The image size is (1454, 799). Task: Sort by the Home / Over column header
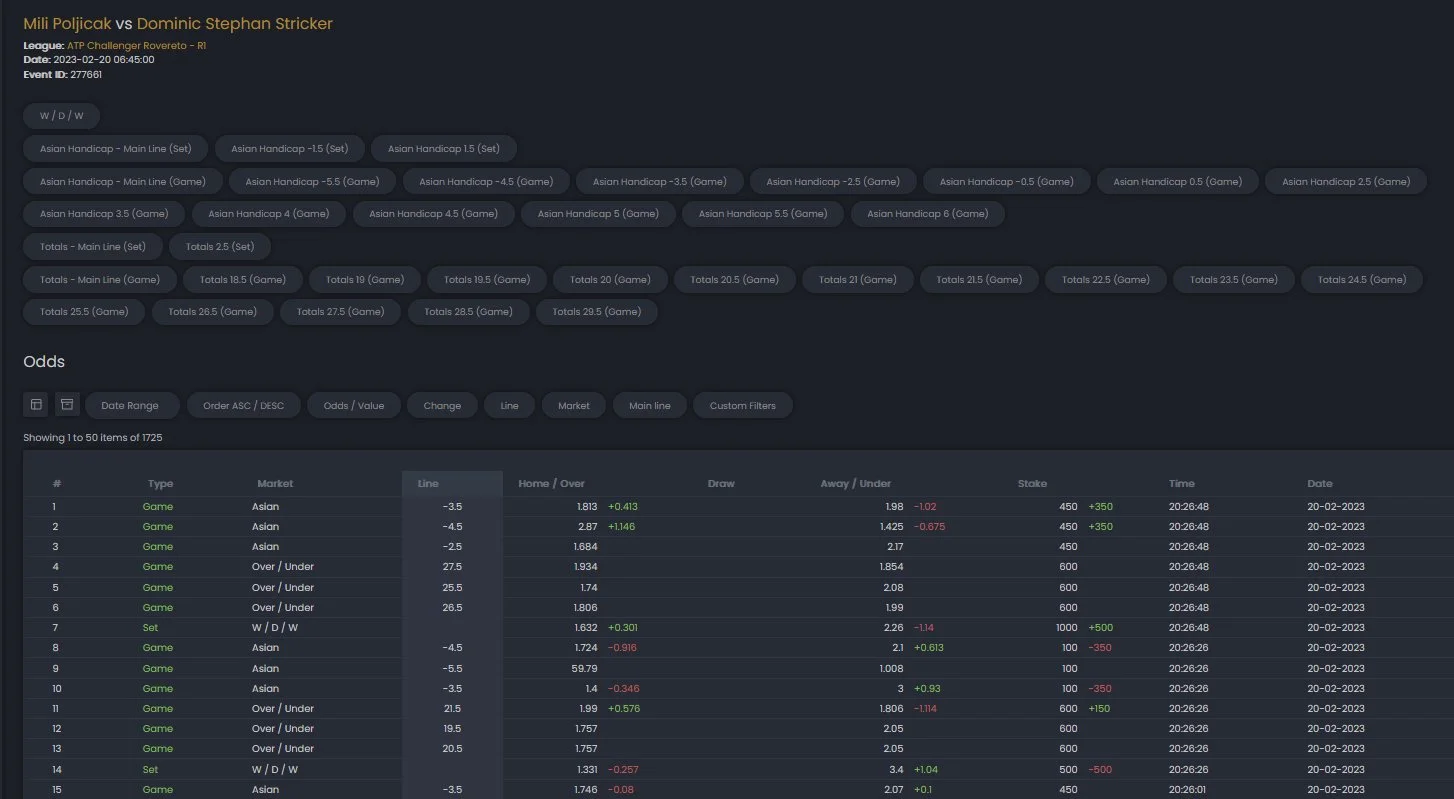(551, 484)
